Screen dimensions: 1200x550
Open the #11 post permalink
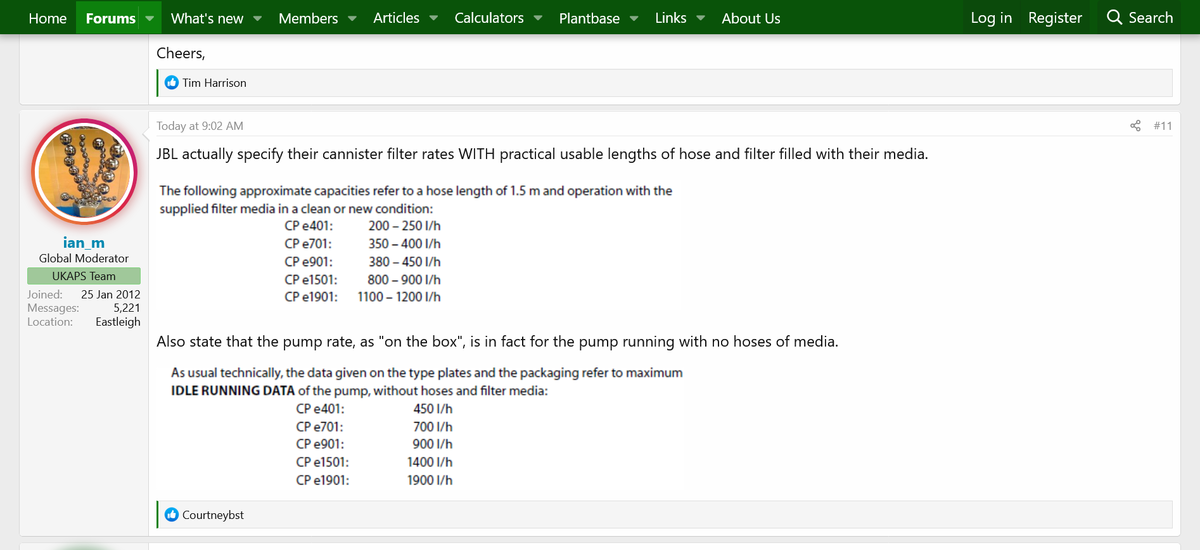coord(1163,126)
